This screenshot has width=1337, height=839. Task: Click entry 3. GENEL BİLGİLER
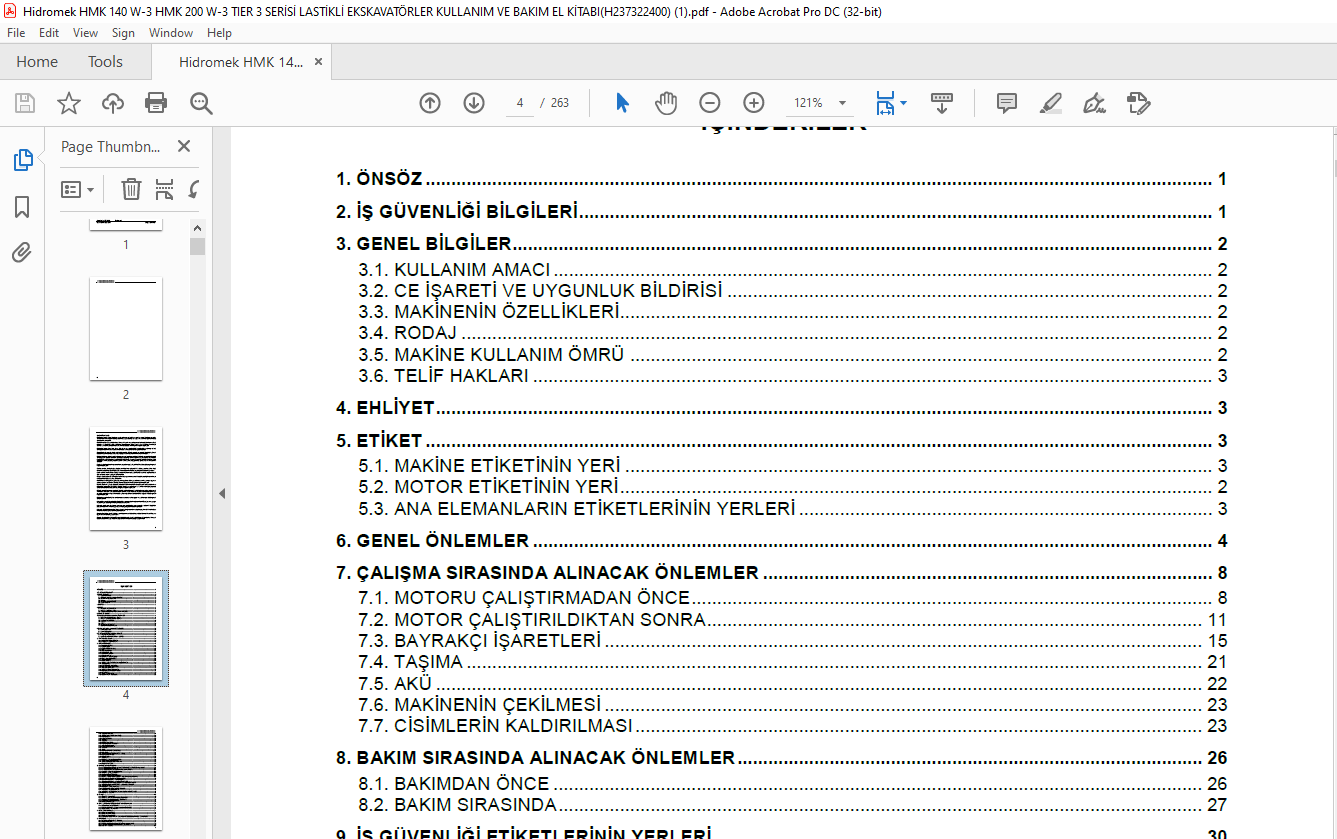click(781, 244)
